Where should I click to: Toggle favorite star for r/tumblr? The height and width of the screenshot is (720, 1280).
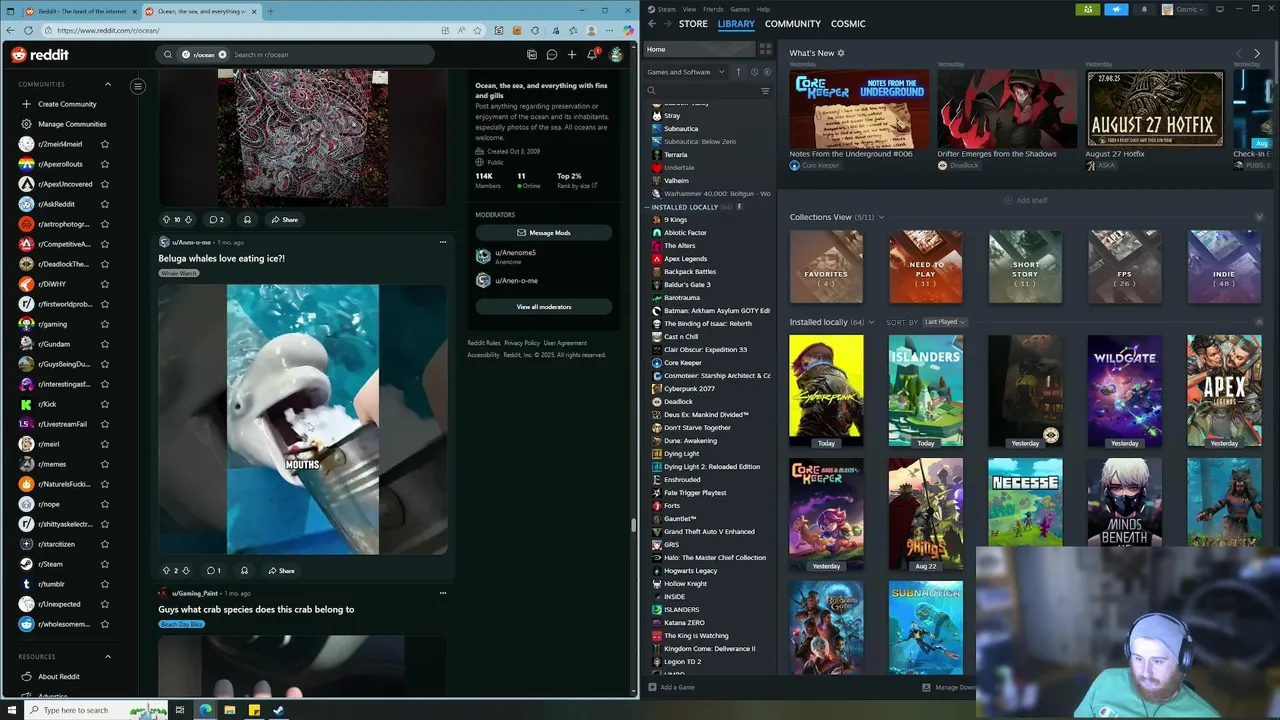coord(104,584)
